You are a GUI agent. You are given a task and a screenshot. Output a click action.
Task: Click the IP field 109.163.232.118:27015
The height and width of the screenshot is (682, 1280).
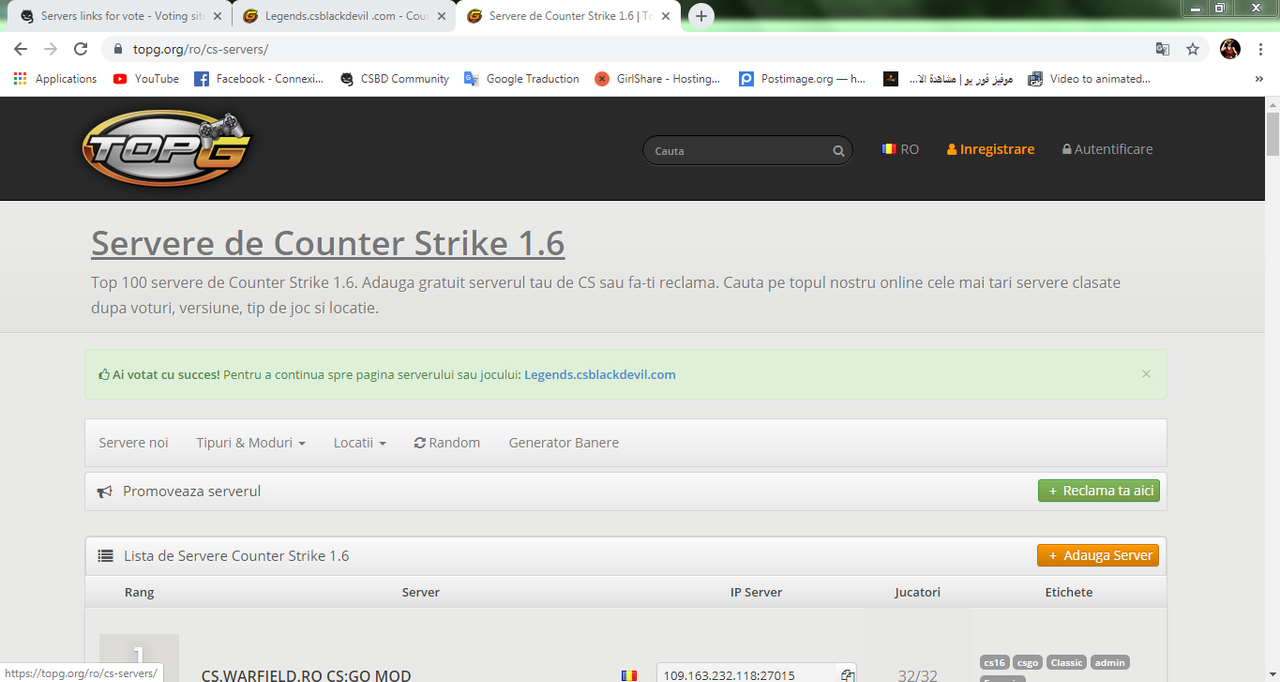pos(747,675)
